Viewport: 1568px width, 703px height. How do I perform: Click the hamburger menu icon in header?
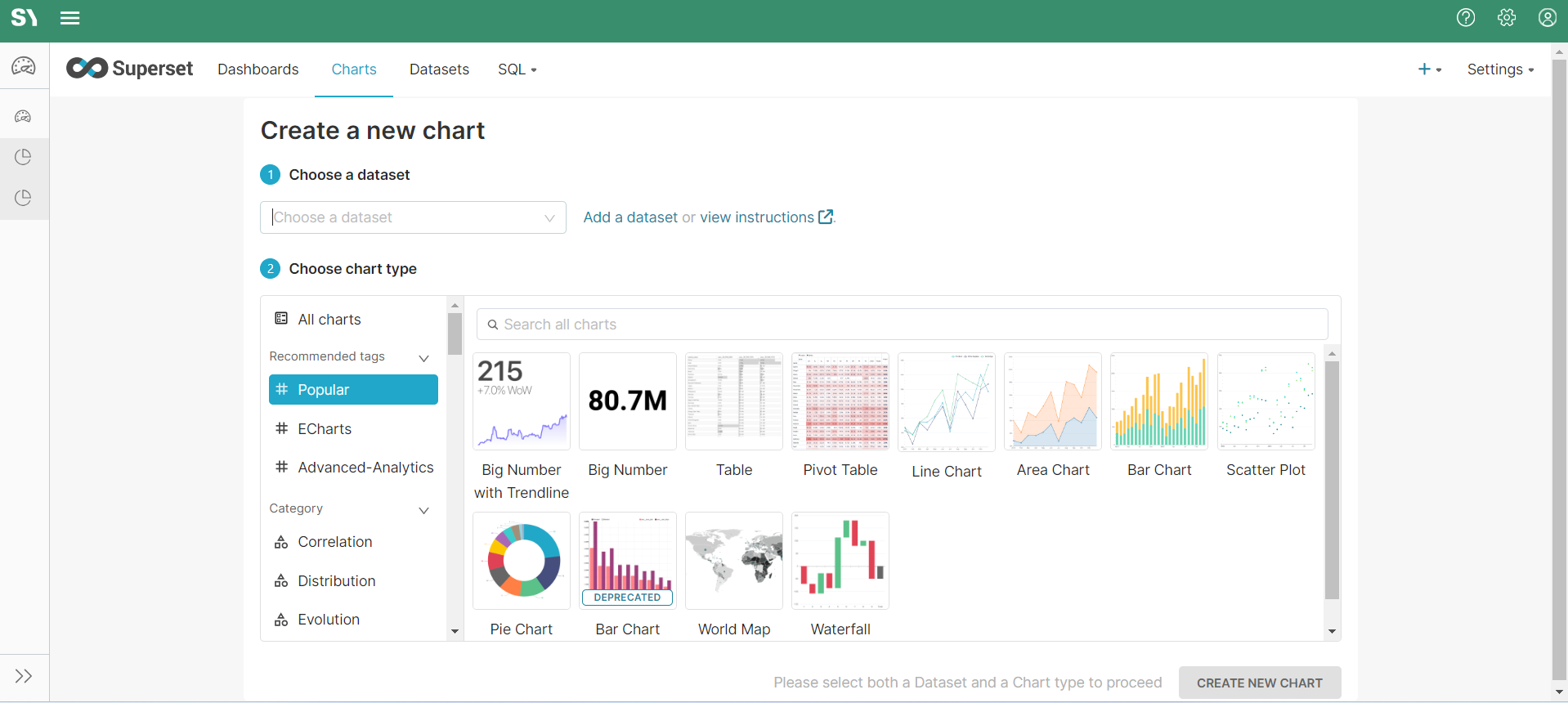(70, 18)
